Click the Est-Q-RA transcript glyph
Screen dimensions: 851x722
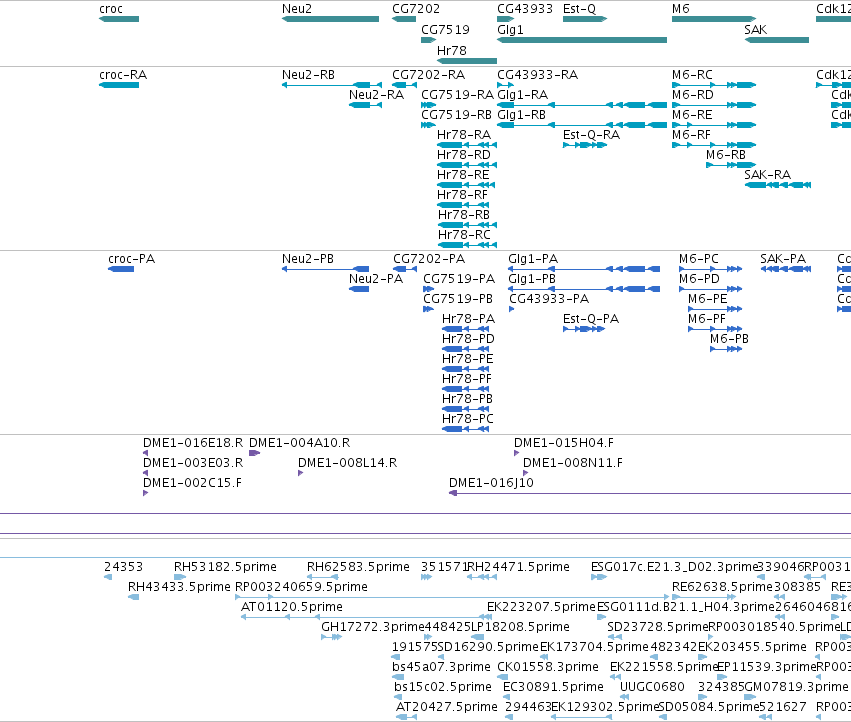(585, 145)
